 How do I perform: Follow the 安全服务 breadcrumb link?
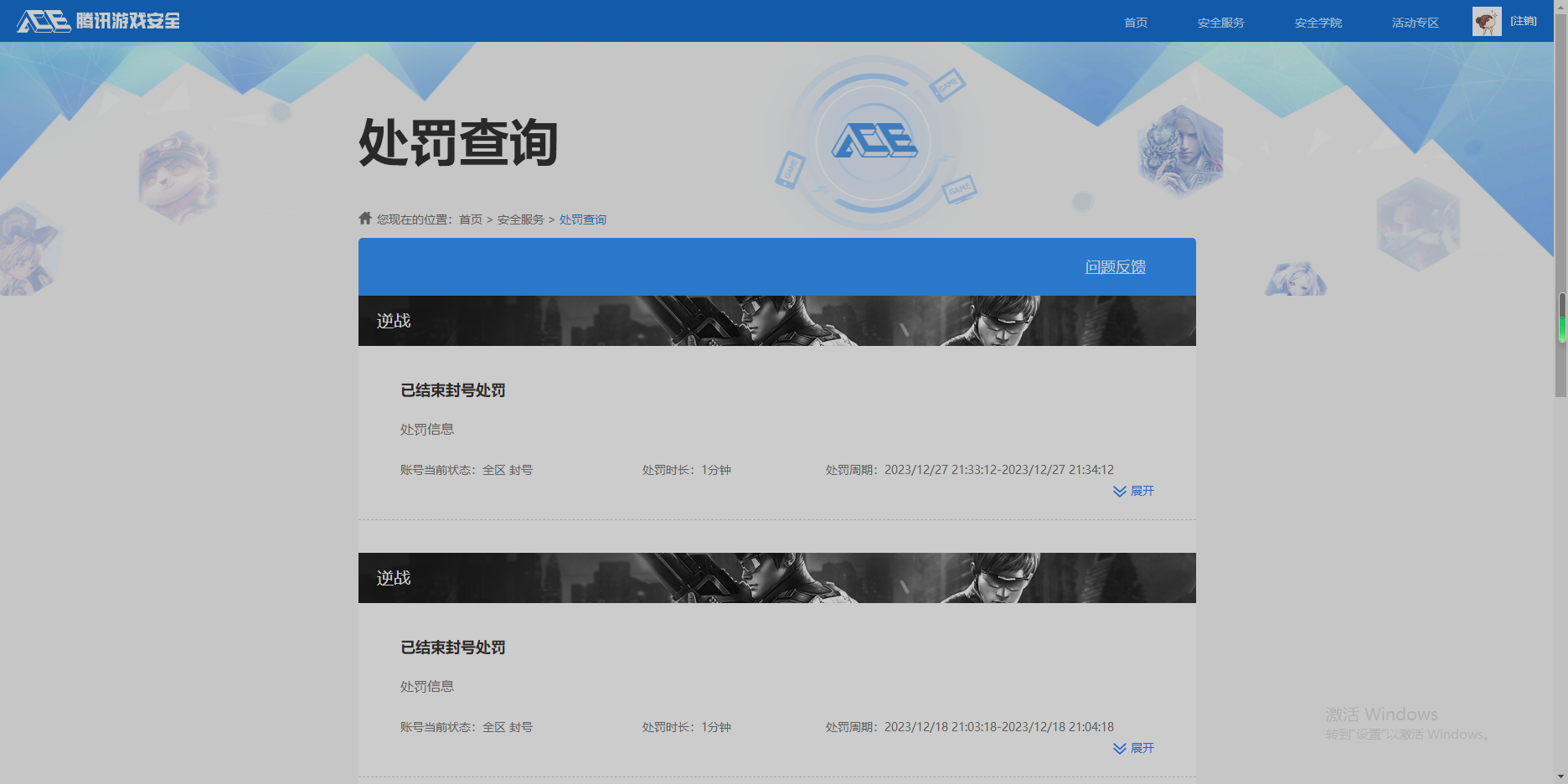[521, 219]
